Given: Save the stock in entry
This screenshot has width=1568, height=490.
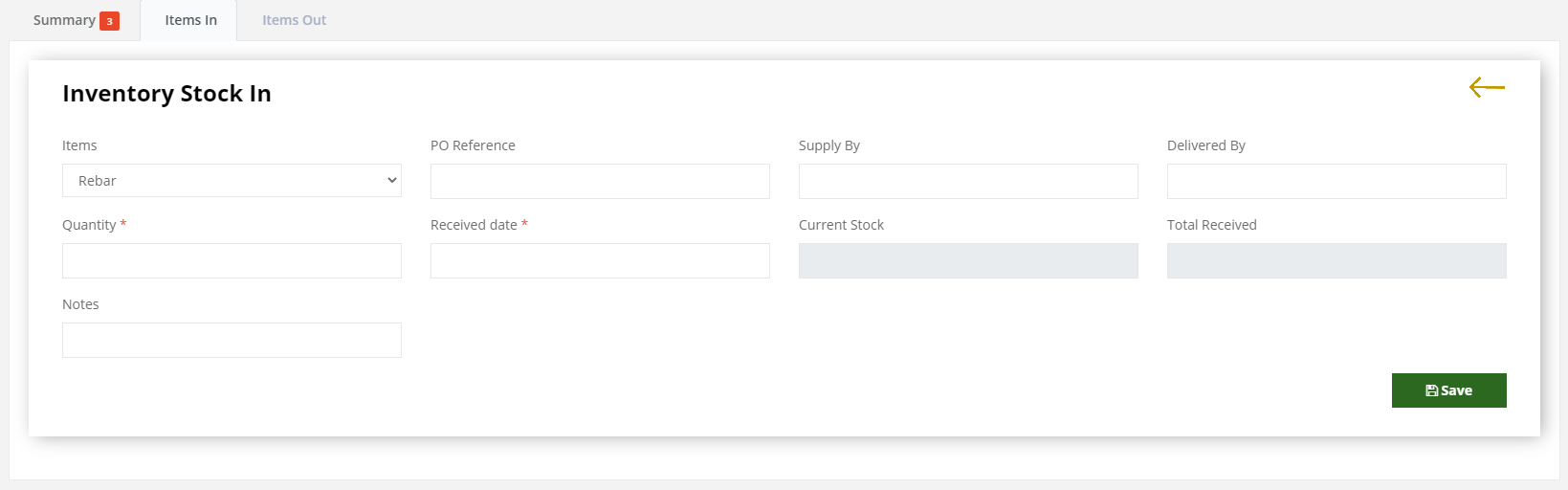Looking at the screenshot, I should point(1448,390).
